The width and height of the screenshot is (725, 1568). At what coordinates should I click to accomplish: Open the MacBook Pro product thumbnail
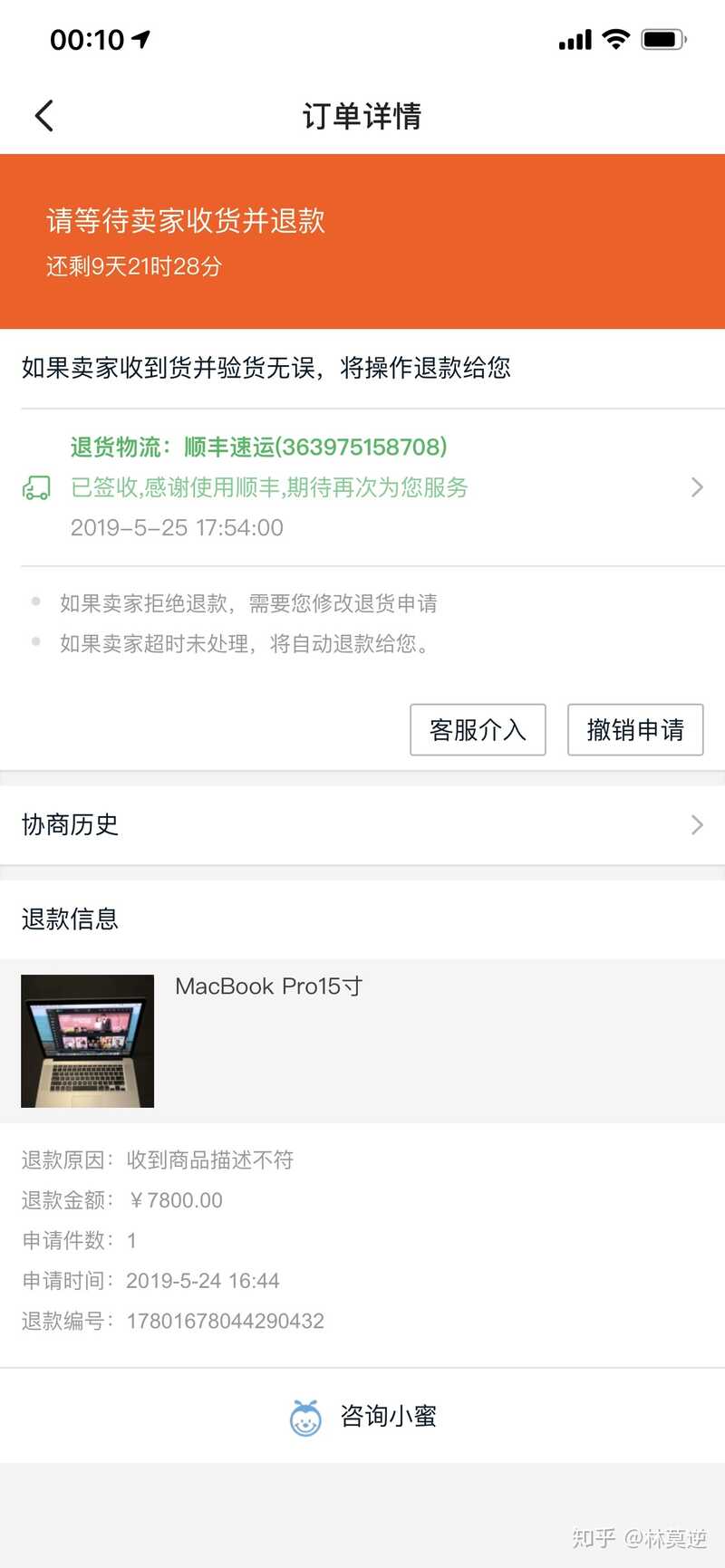(87, 1041)
